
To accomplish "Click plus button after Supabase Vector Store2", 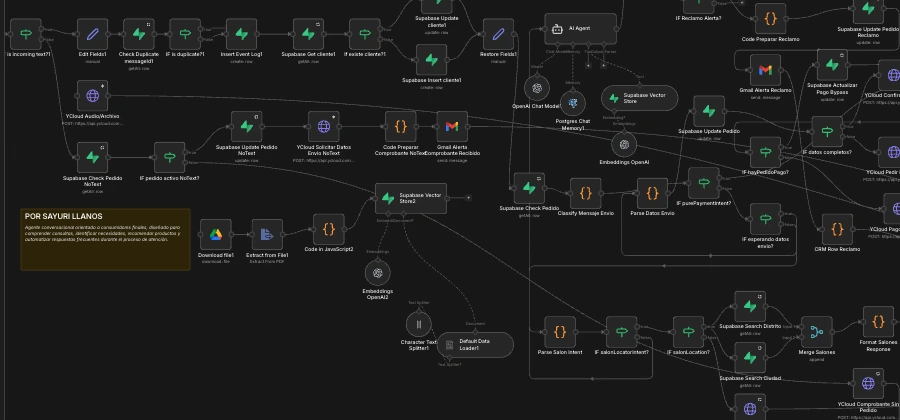I will (468, 198).
